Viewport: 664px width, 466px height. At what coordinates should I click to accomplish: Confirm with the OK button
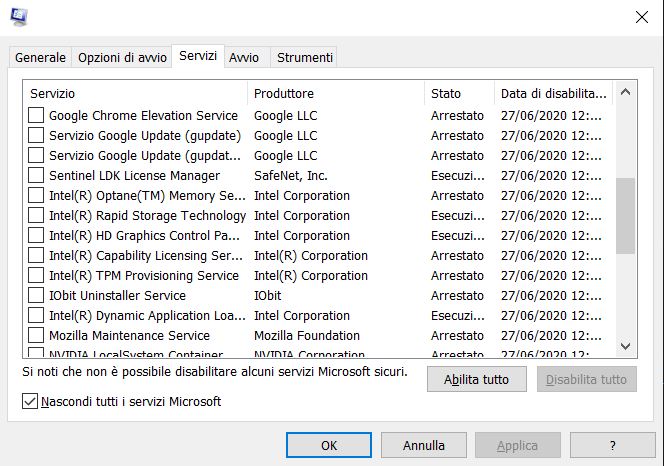pos(329,445)
